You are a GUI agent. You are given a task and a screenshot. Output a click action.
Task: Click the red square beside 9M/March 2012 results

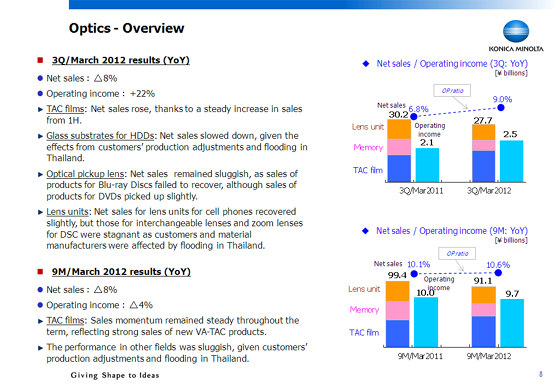click(x=40, y=272)
